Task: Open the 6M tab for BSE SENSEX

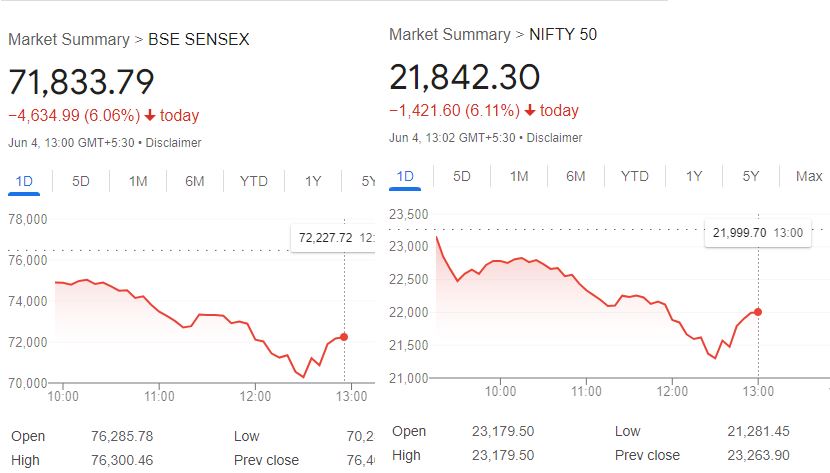Action: [194, 181]
